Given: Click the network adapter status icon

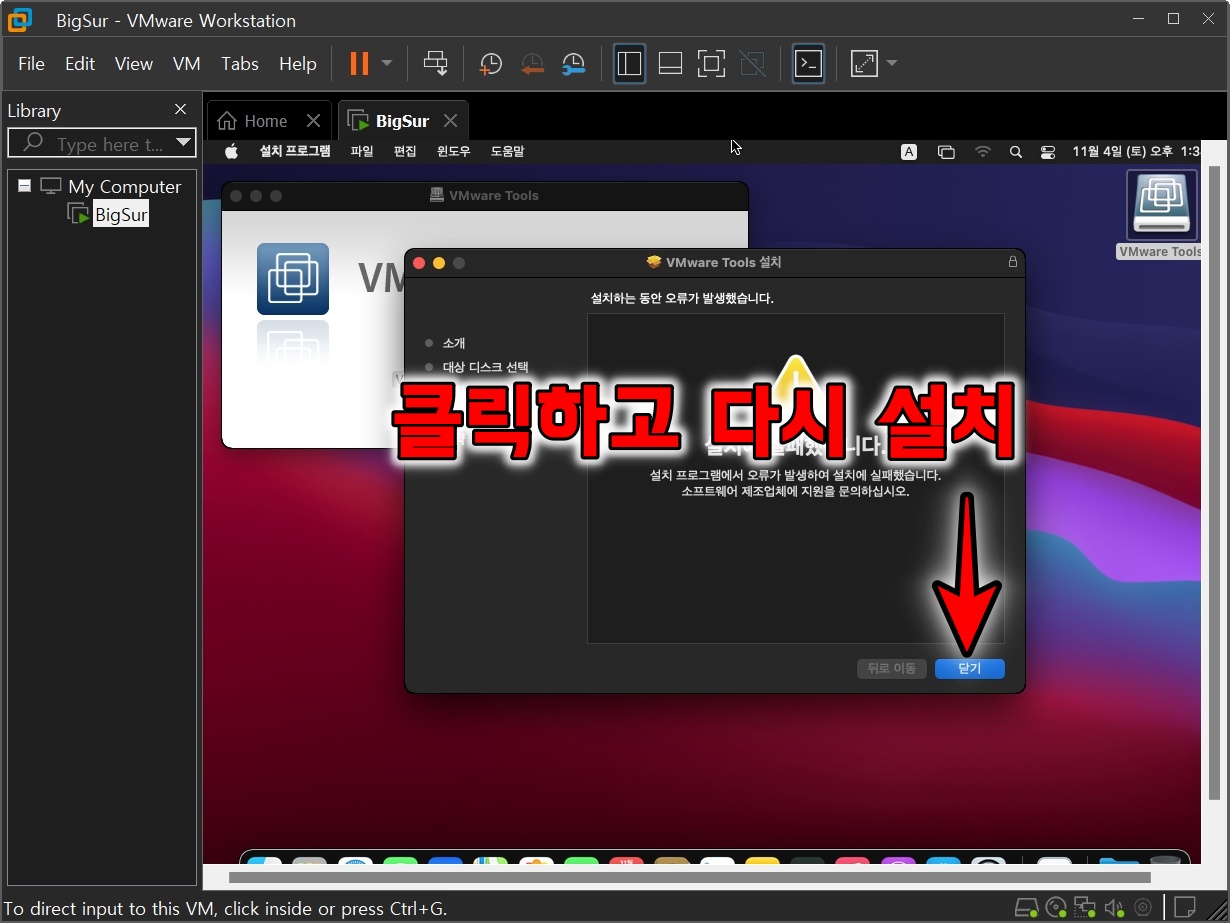Looking at the screenshot, I should pyautogui.click(x=1085, y=908).
